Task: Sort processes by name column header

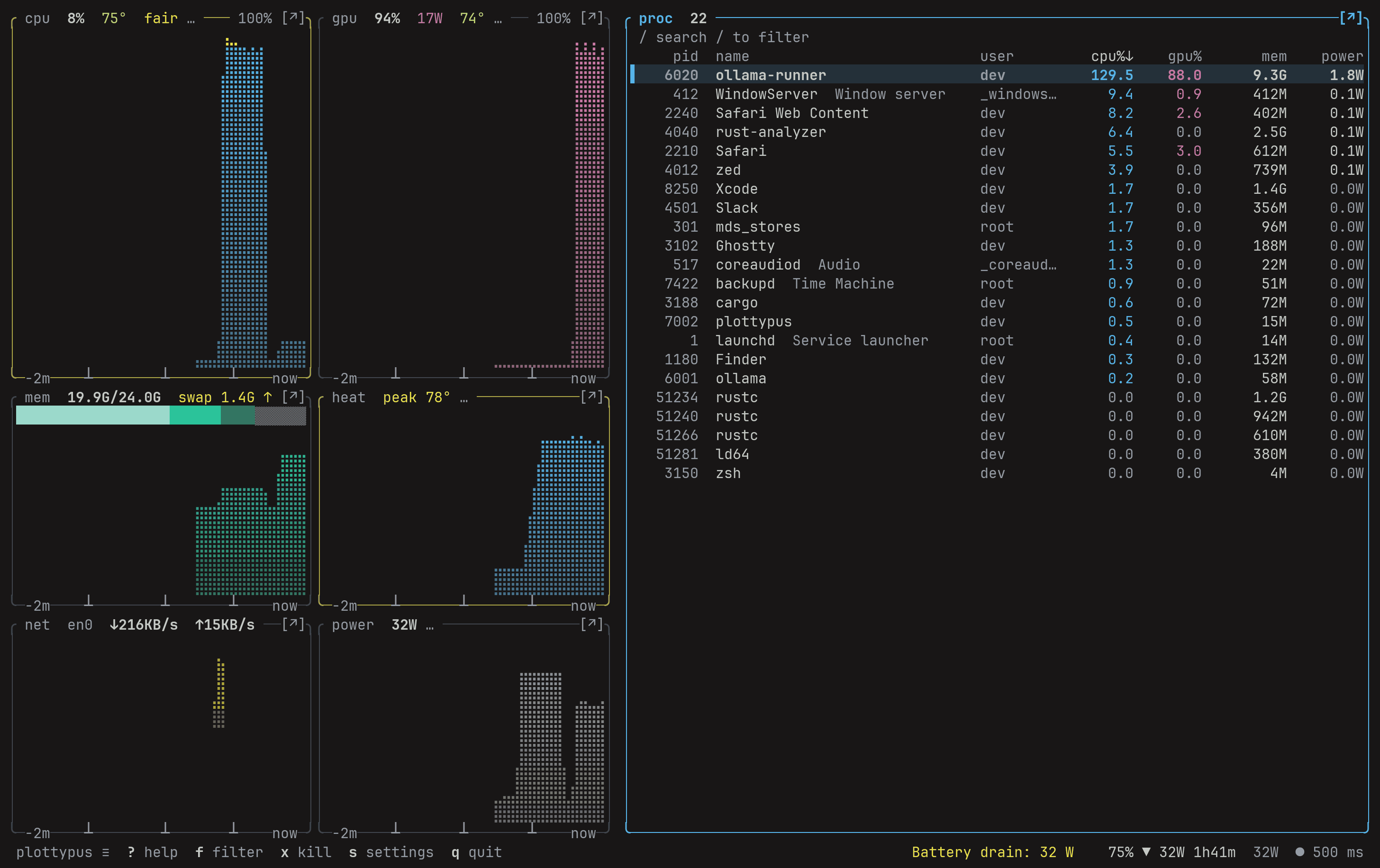Action: pos(732,56)
